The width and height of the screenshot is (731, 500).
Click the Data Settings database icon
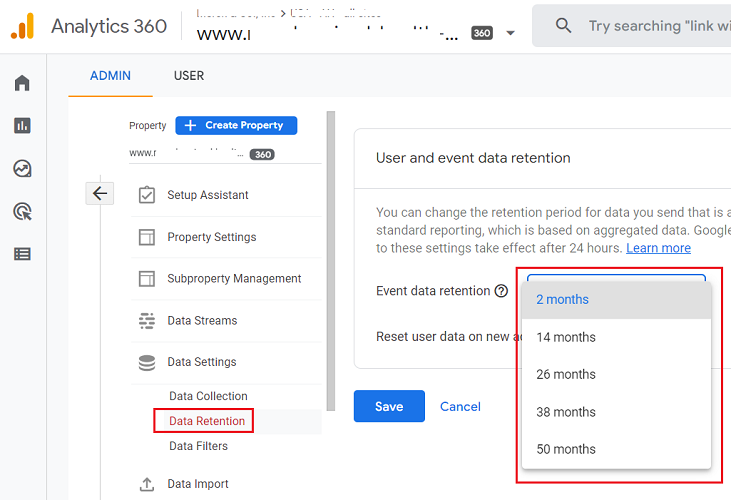tap(147, 362)
